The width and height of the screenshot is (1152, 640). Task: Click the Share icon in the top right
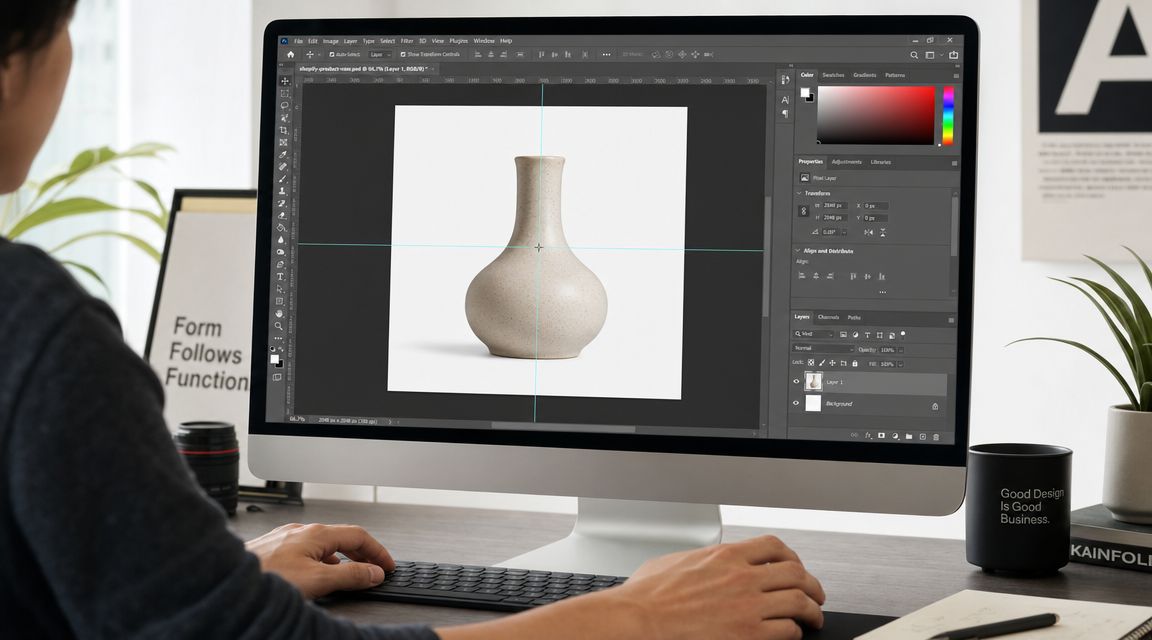(954, 54)
